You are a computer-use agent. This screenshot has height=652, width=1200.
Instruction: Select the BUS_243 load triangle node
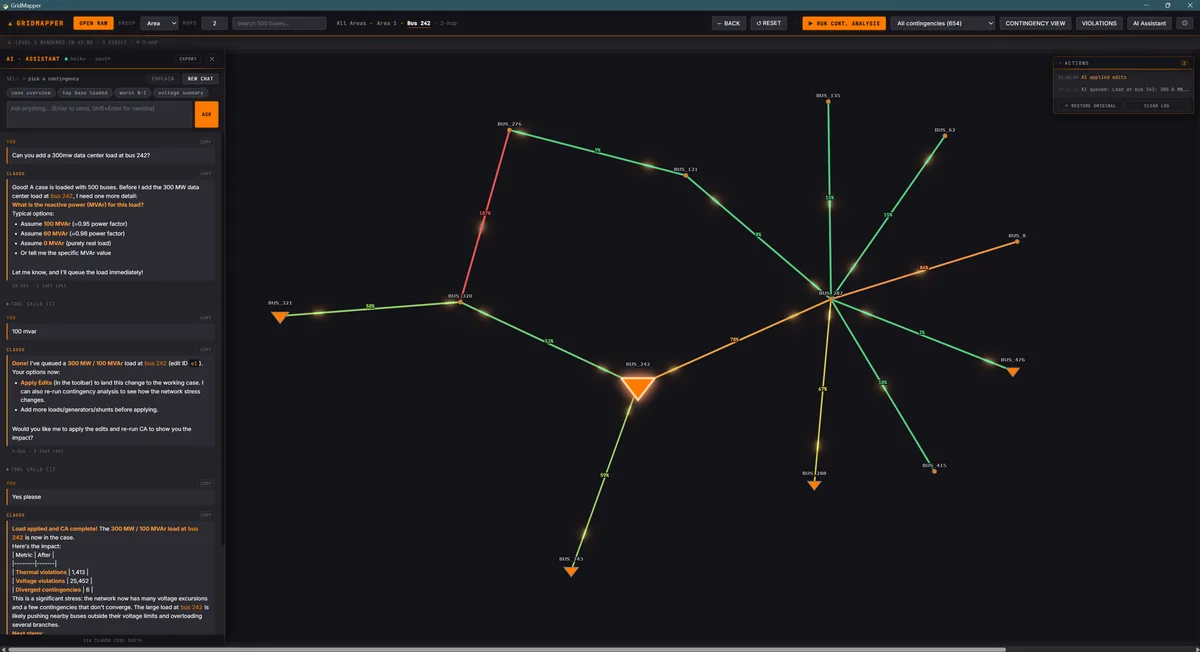tap(571, 571)
